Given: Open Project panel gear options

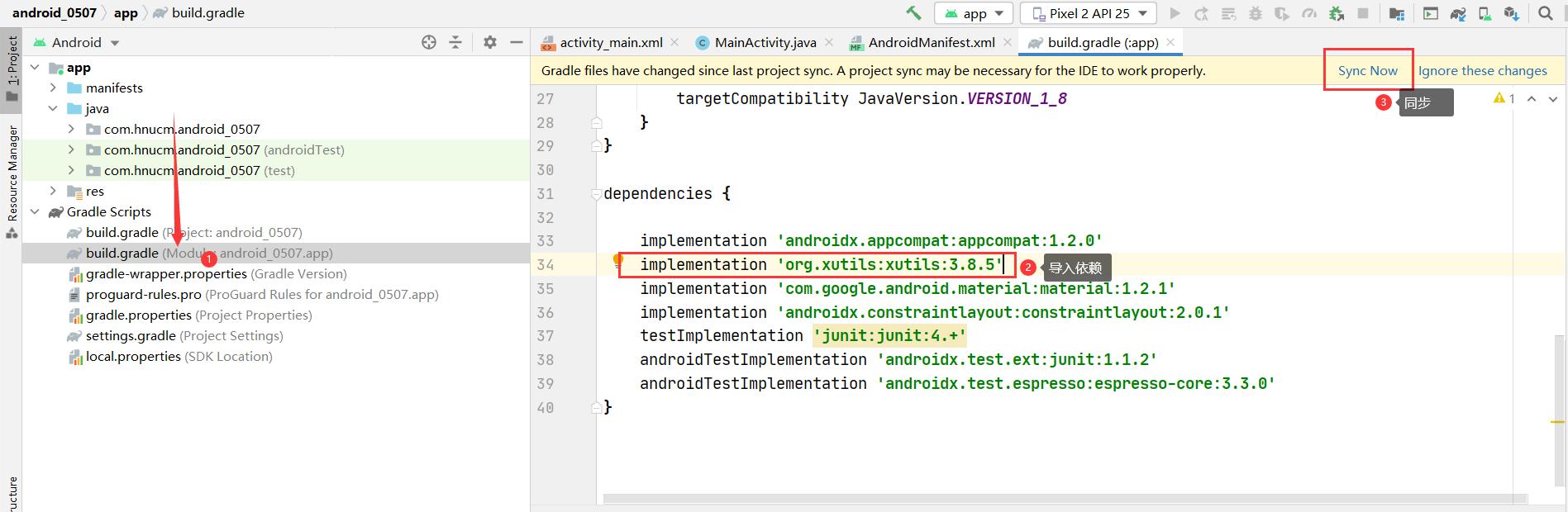Looking at the screenshot, I should click(x=490, y=42).
